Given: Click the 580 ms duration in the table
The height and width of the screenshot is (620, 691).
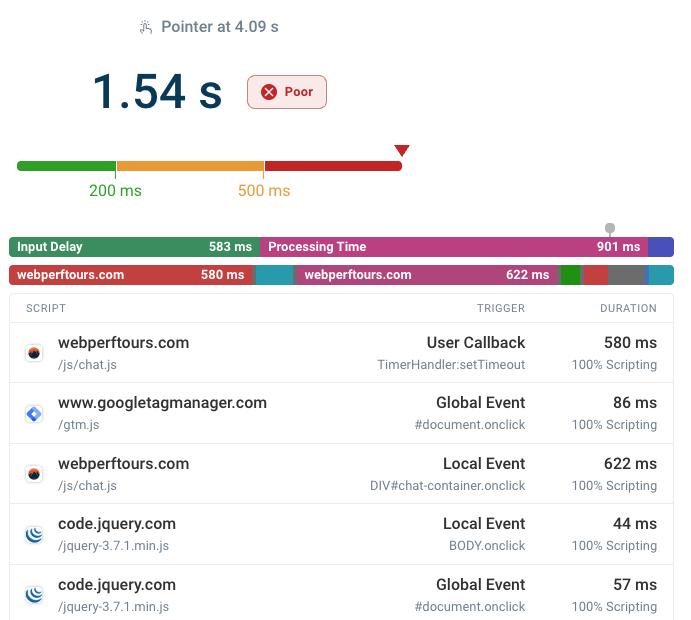Looking at the screenshot, I should coord(630,343).
